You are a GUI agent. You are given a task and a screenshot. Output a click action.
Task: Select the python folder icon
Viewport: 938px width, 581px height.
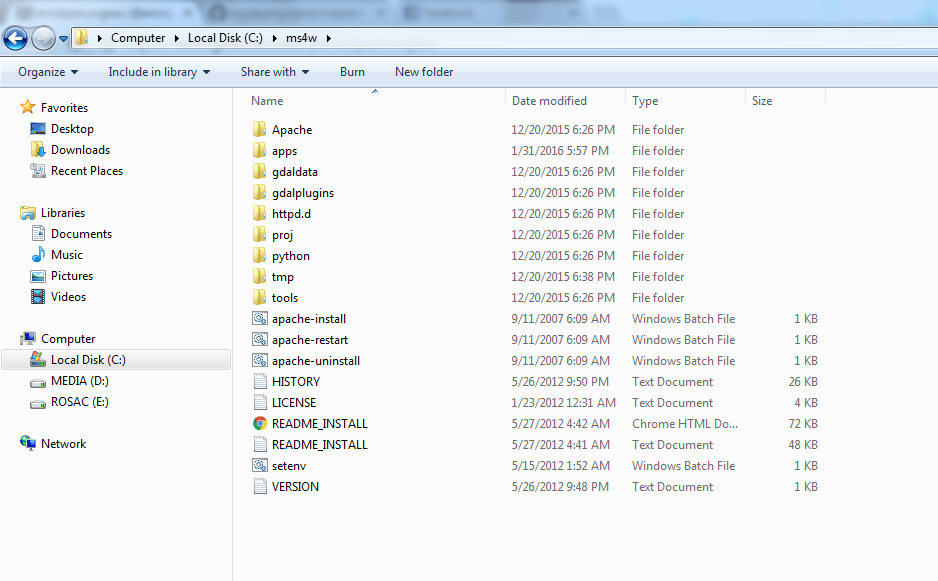click(260, 255)
